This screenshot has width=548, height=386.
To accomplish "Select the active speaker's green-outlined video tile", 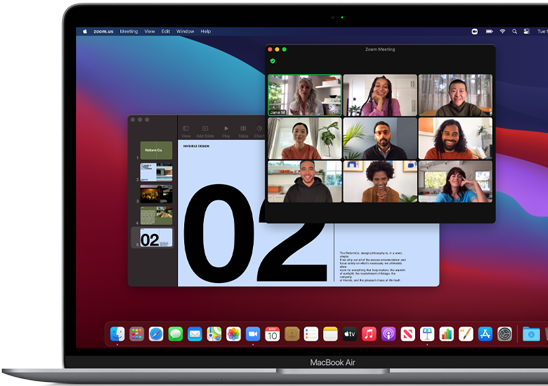I will click(x=305, y=95).
